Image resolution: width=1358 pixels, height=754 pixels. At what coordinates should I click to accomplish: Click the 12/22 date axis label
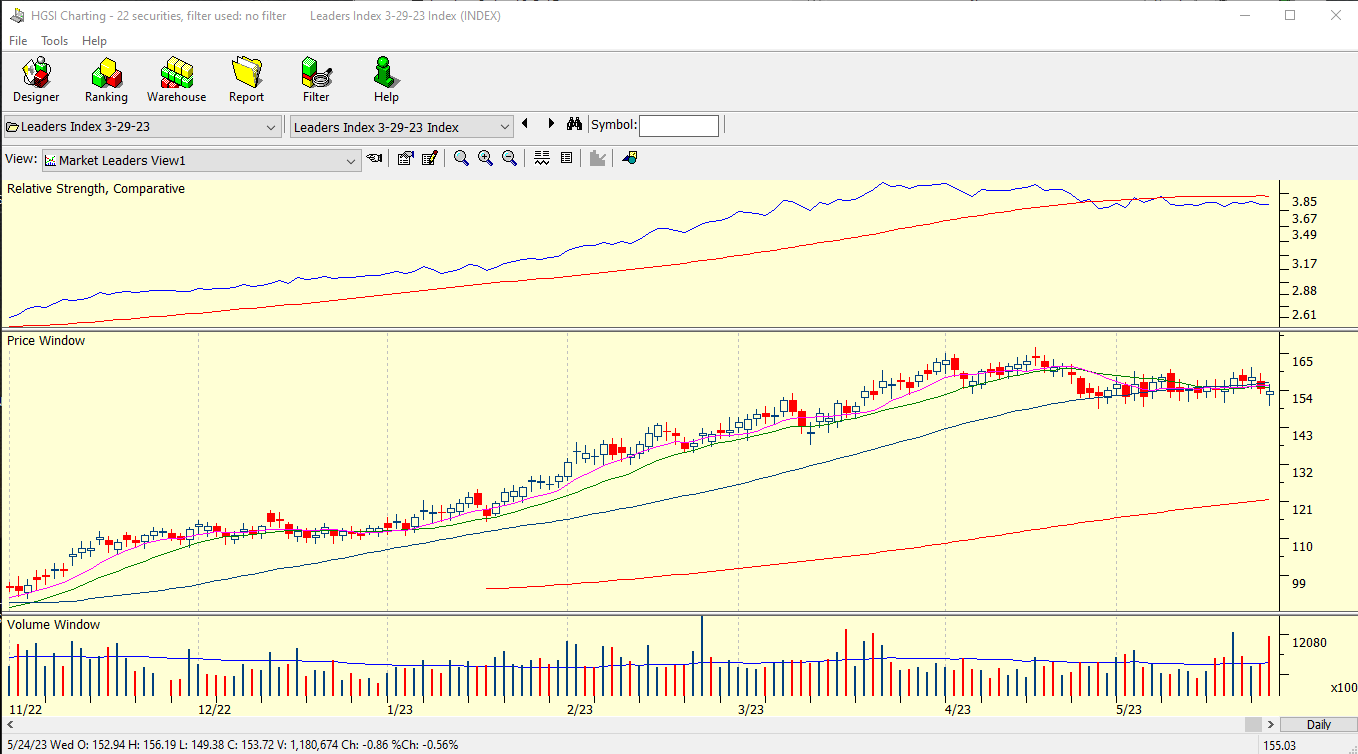coord(215,709)
